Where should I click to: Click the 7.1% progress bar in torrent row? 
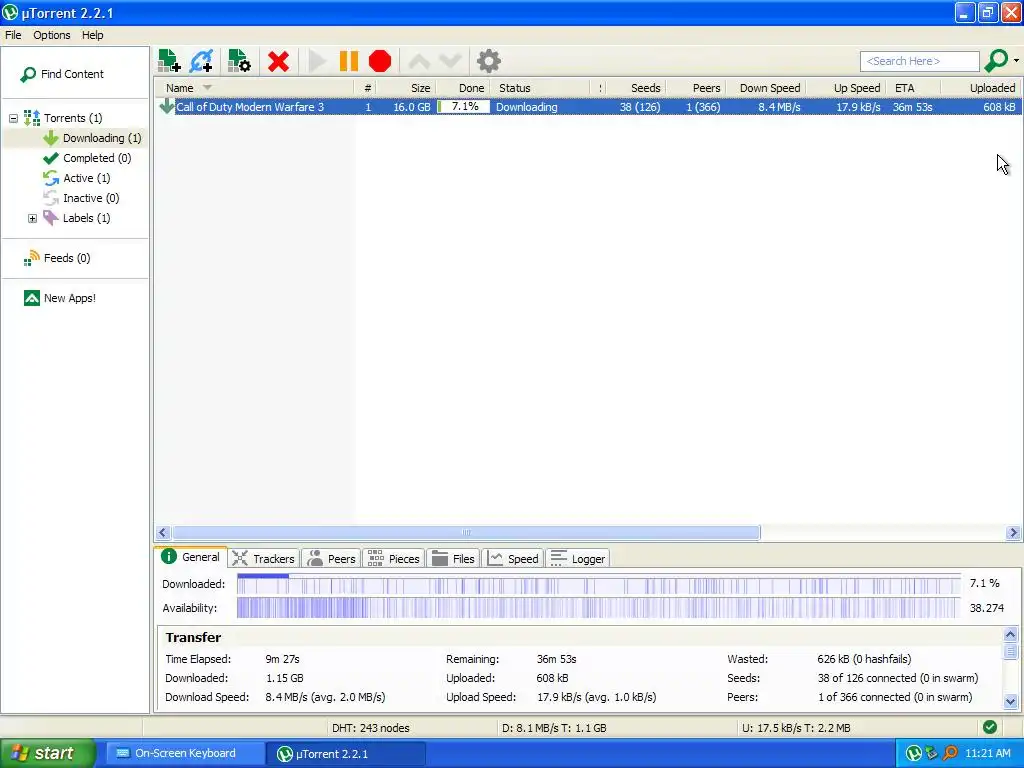[463, 107]
